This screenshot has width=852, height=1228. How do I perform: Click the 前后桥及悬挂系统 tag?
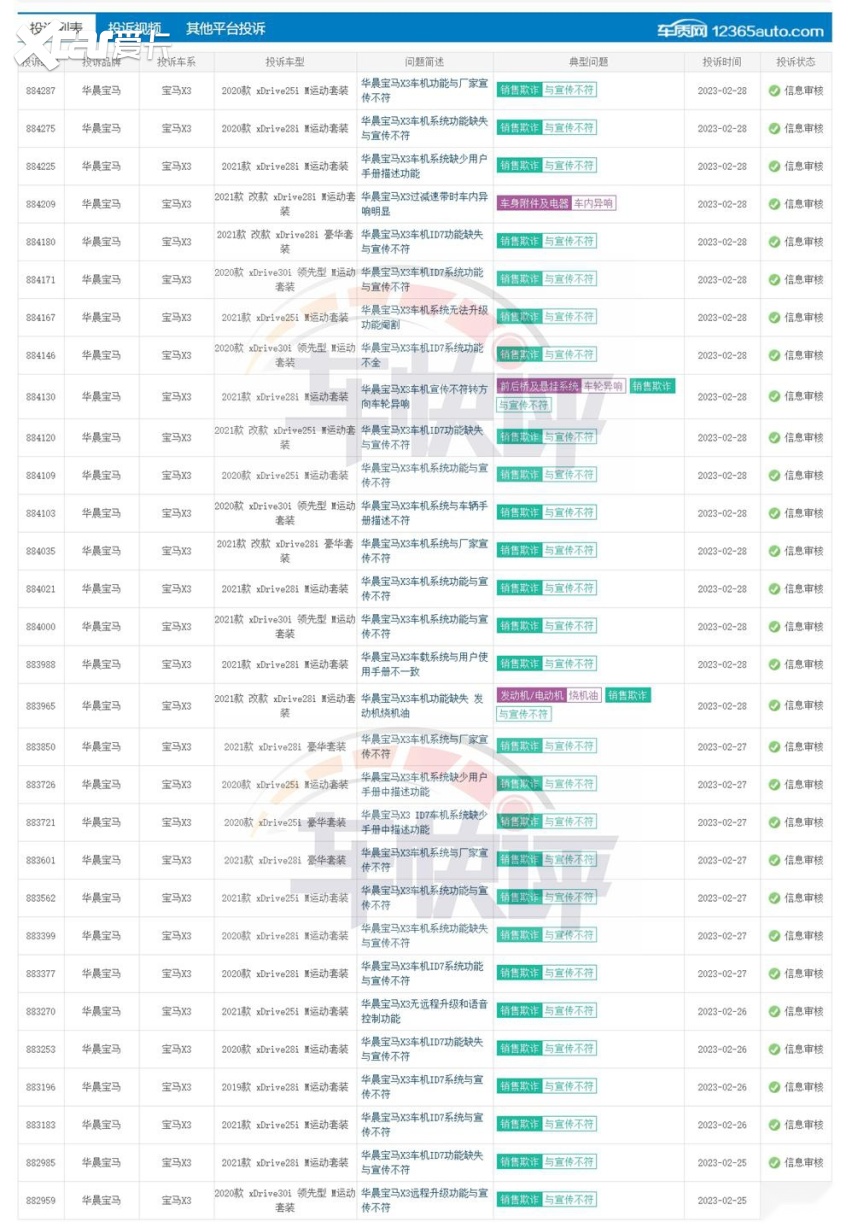tap(539, 386)
